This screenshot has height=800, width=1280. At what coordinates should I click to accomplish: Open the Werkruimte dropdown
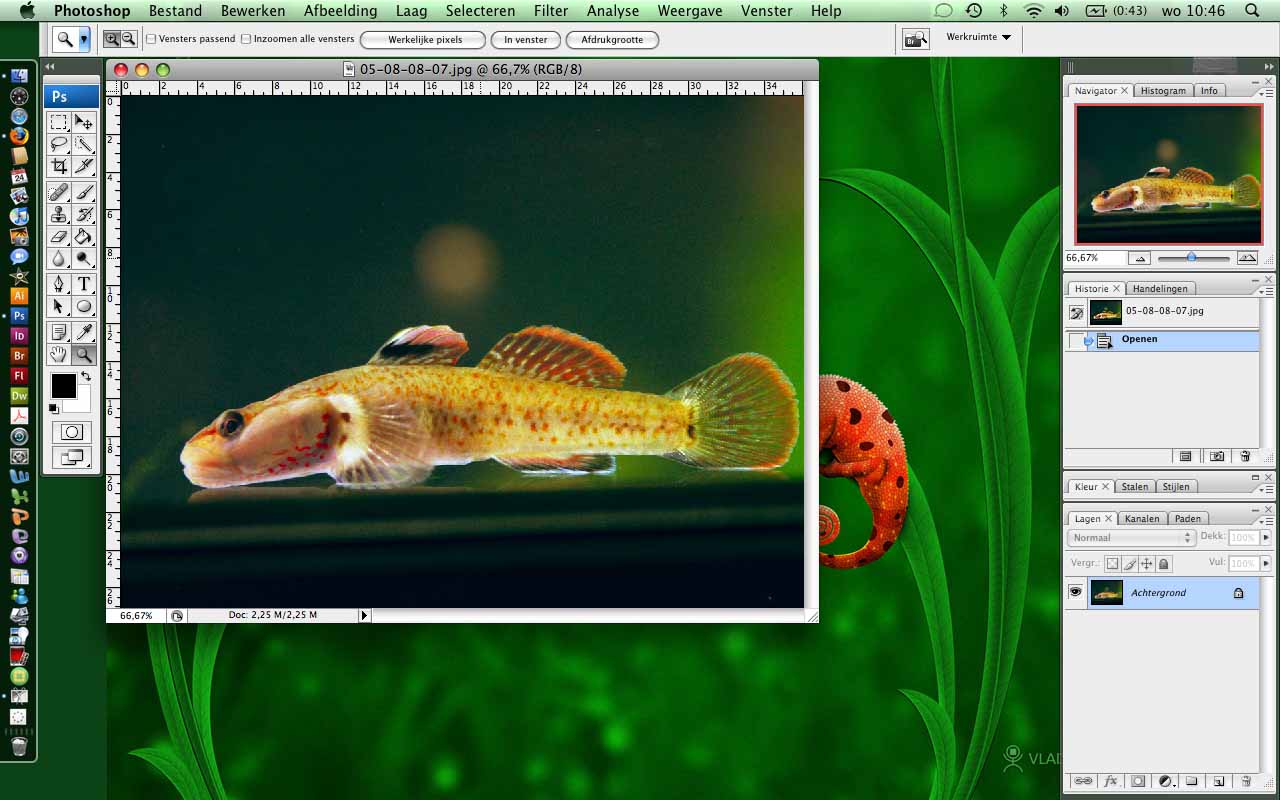(978, 37)
